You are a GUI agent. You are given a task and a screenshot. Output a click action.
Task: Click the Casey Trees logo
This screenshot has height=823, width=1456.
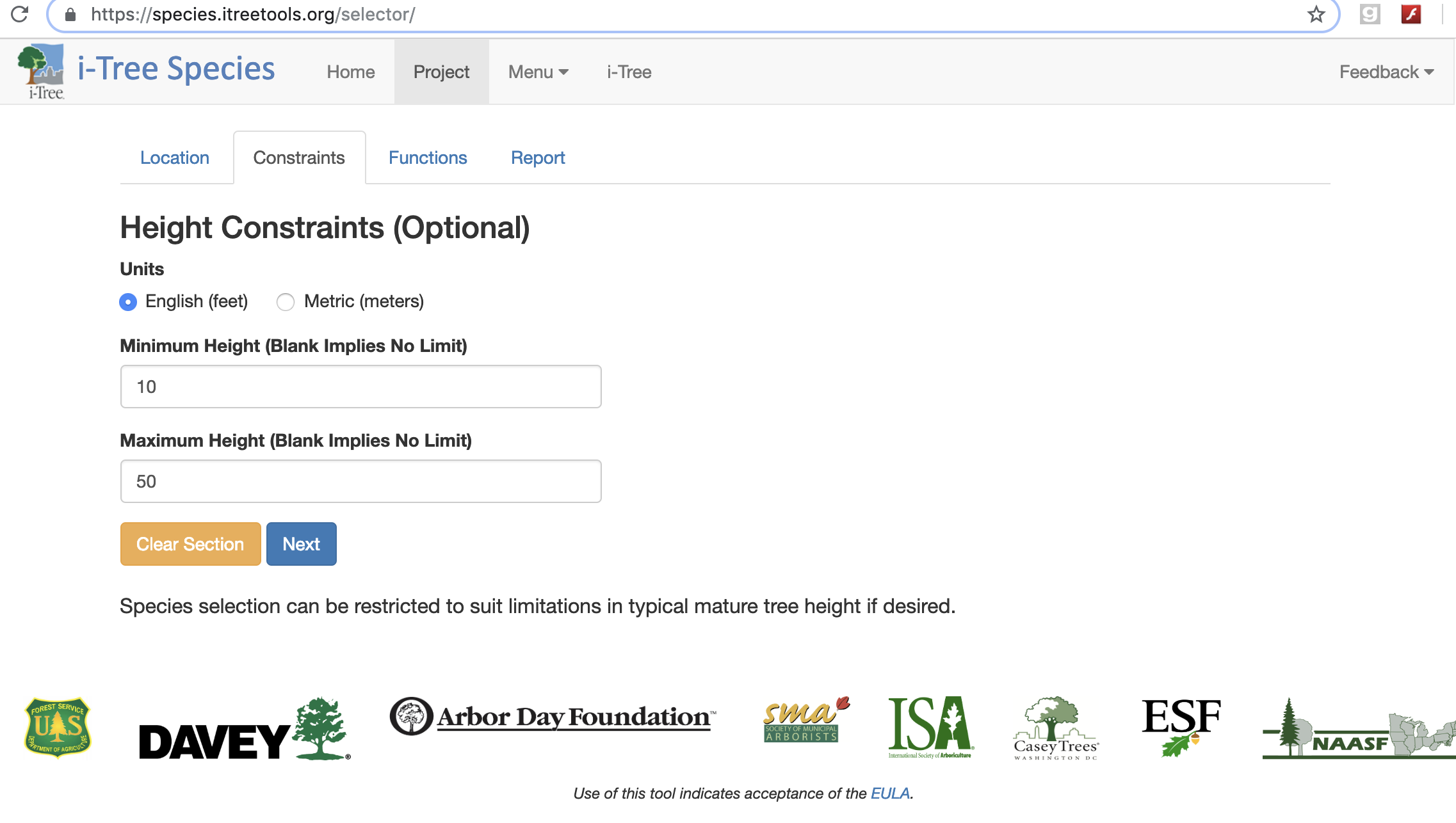point(1055,728)
